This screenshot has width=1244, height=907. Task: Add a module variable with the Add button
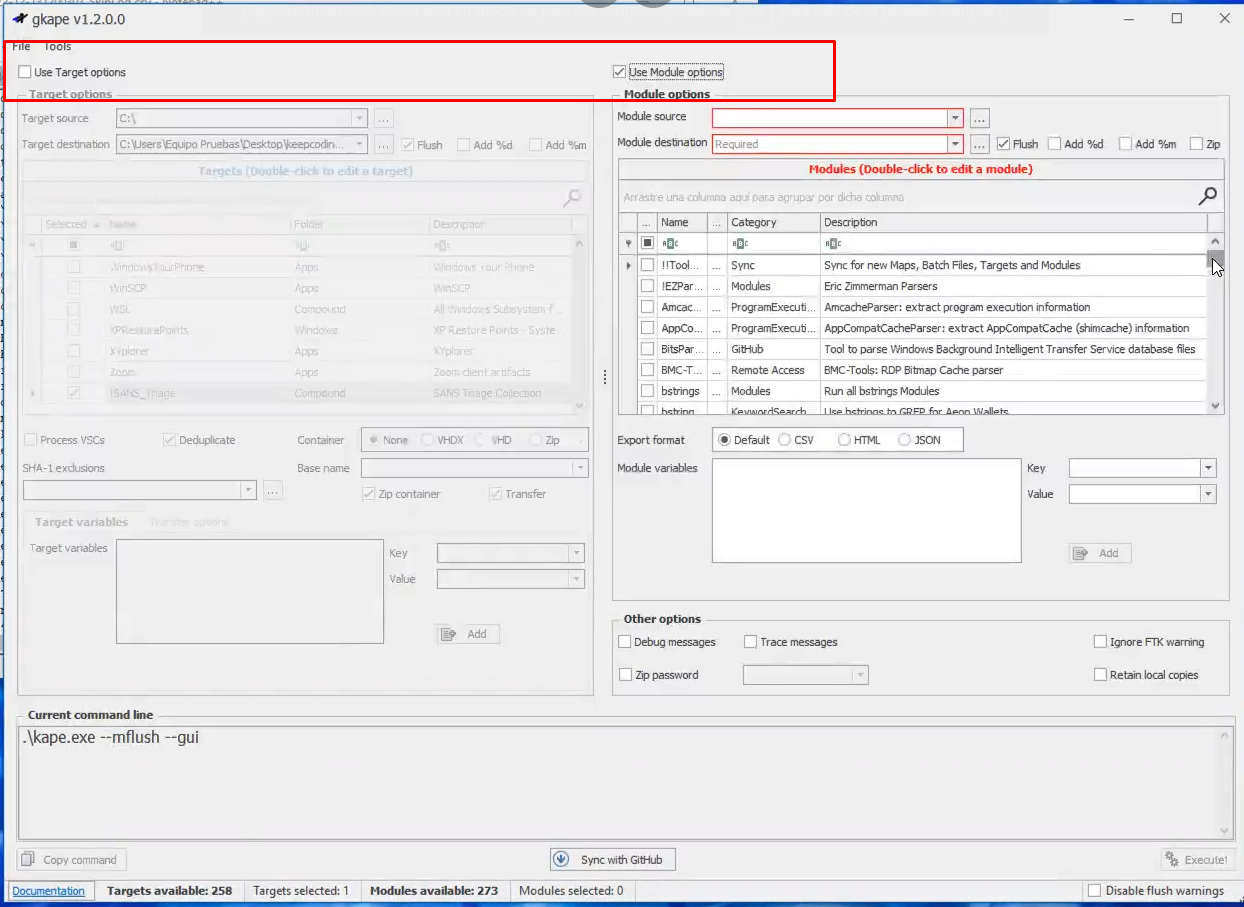point(1099,553)
